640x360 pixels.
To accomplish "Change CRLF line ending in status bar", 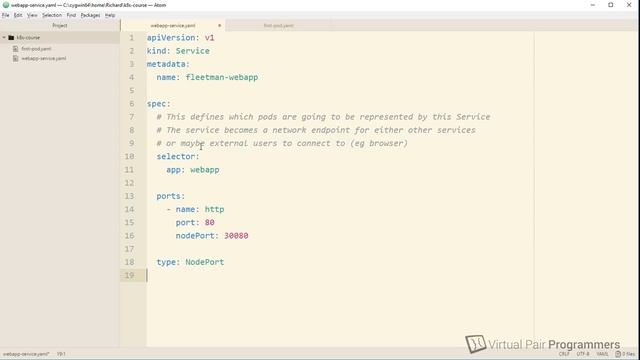I will point(564,354).
